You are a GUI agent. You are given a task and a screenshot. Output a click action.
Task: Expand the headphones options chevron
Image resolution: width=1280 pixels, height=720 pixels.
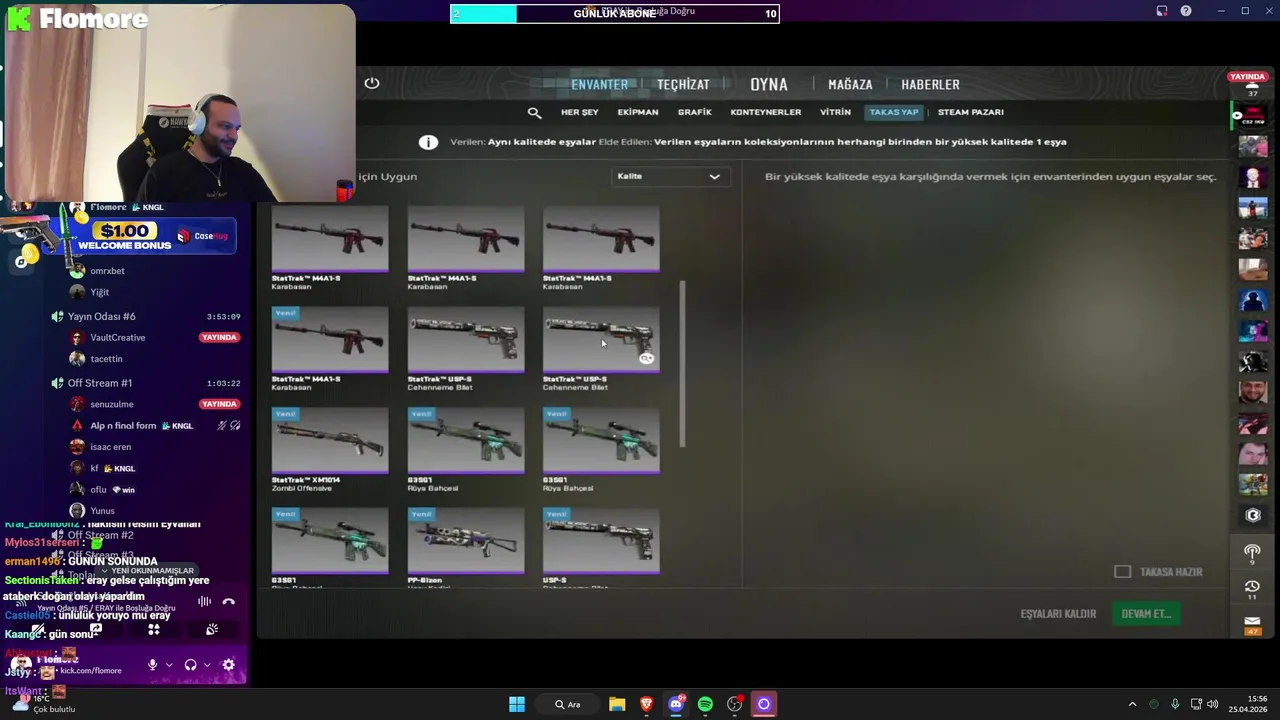tap(207, 665)
